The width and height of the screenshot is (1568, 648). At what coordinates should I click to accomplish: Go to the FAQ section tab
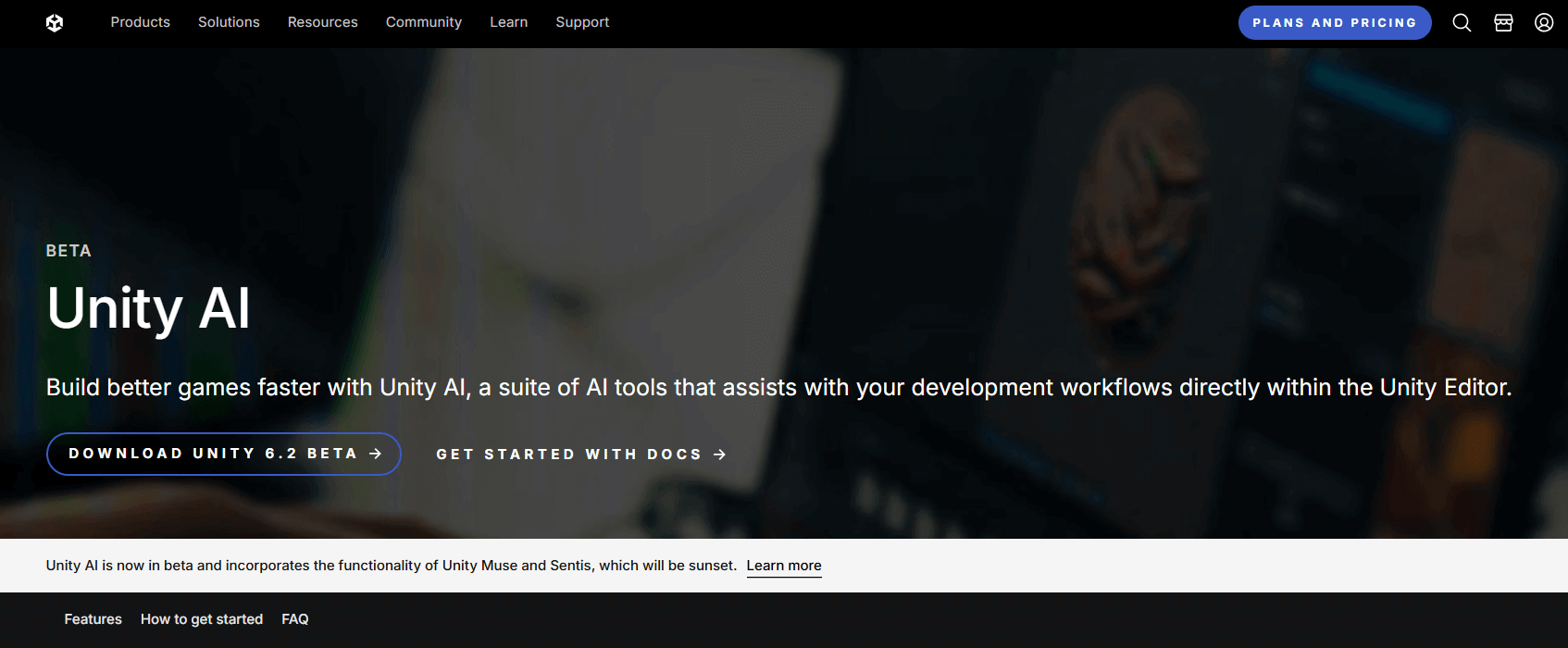294,619
